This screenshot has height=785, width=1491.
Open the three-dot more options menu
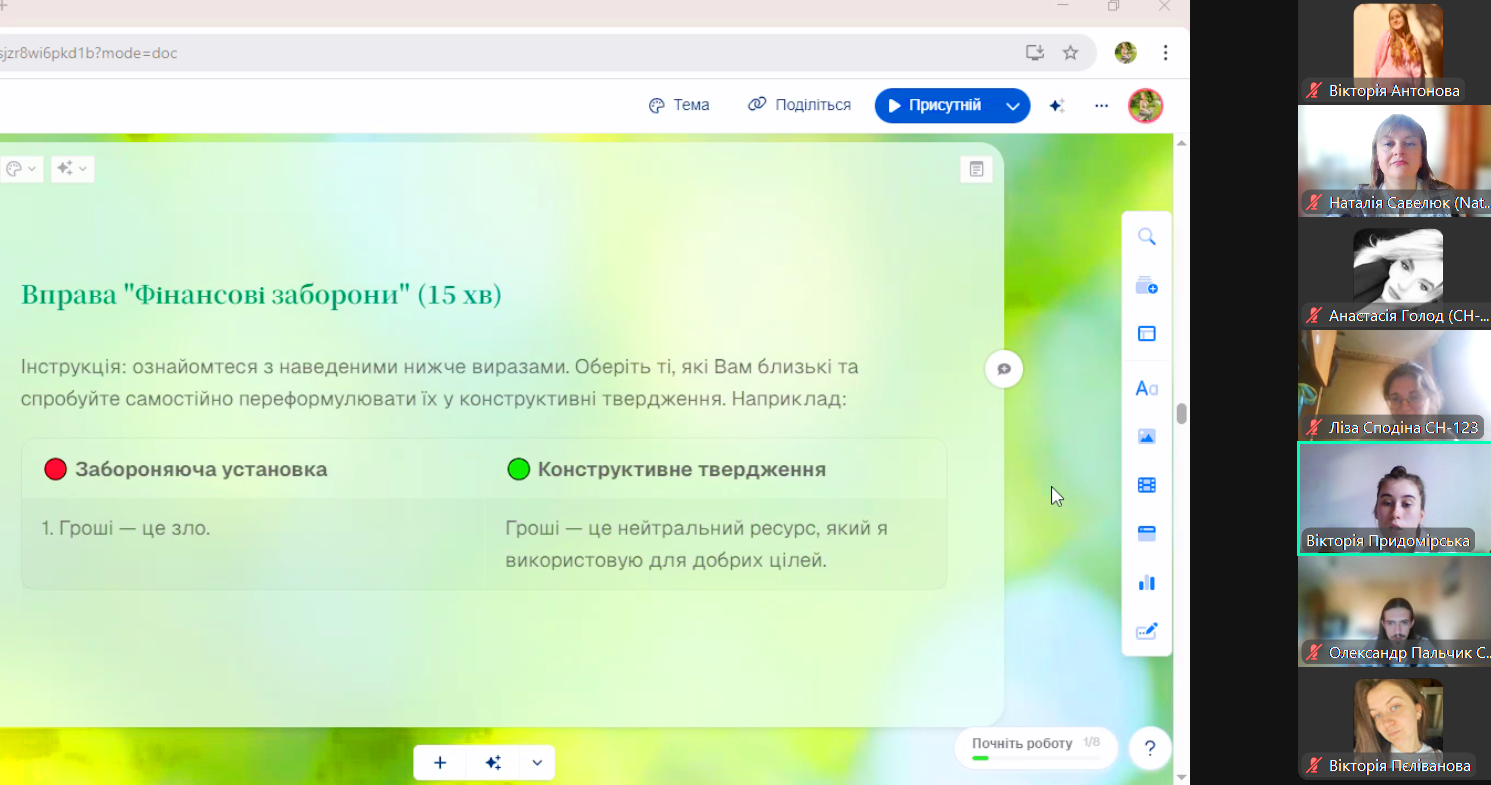tap(1101, 105)
